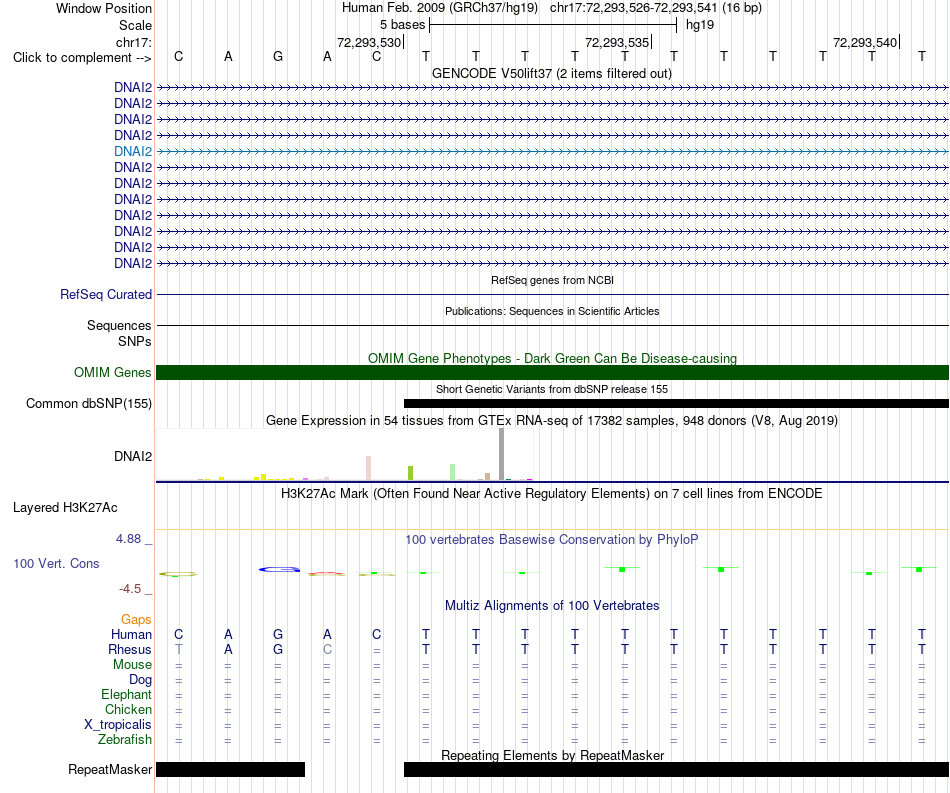Image resolution: width=950 pixels, height=793 pixels.
Task: Select the Zebrafish species label
Action: pos(125,740)
